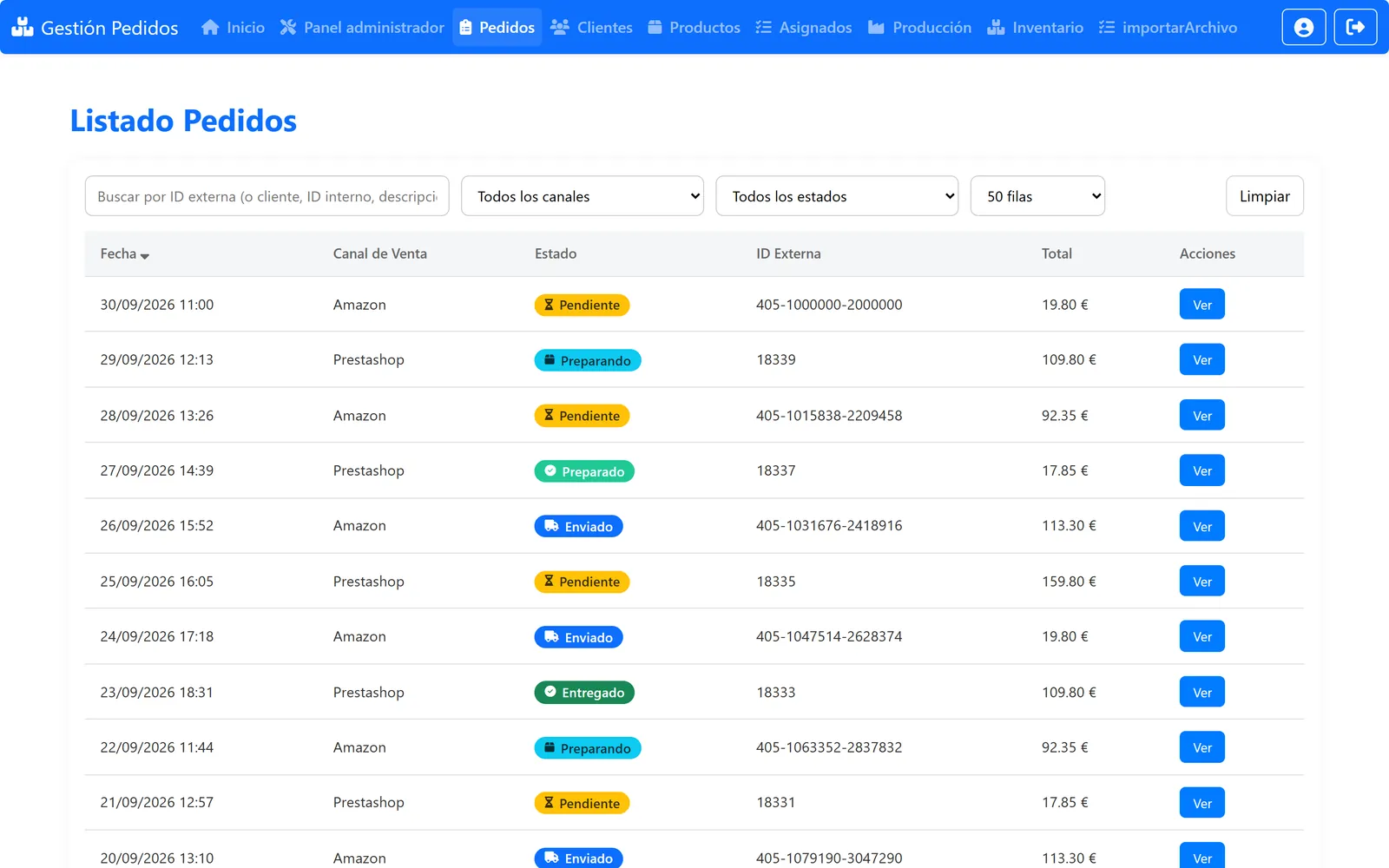Select the Pedidos menu tab
The height and width of the screenshot is (868, 1389).
coord(497,27)
